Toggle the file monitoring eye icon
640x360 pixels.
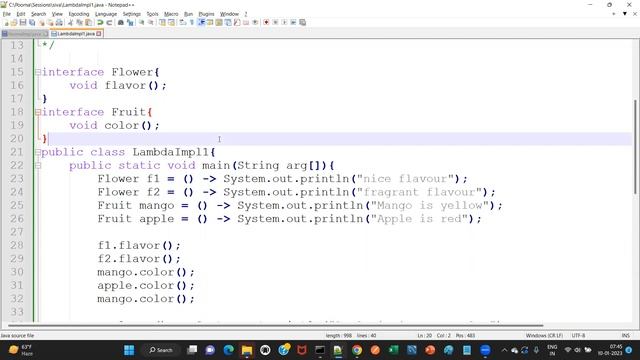[x=255, y=22]
